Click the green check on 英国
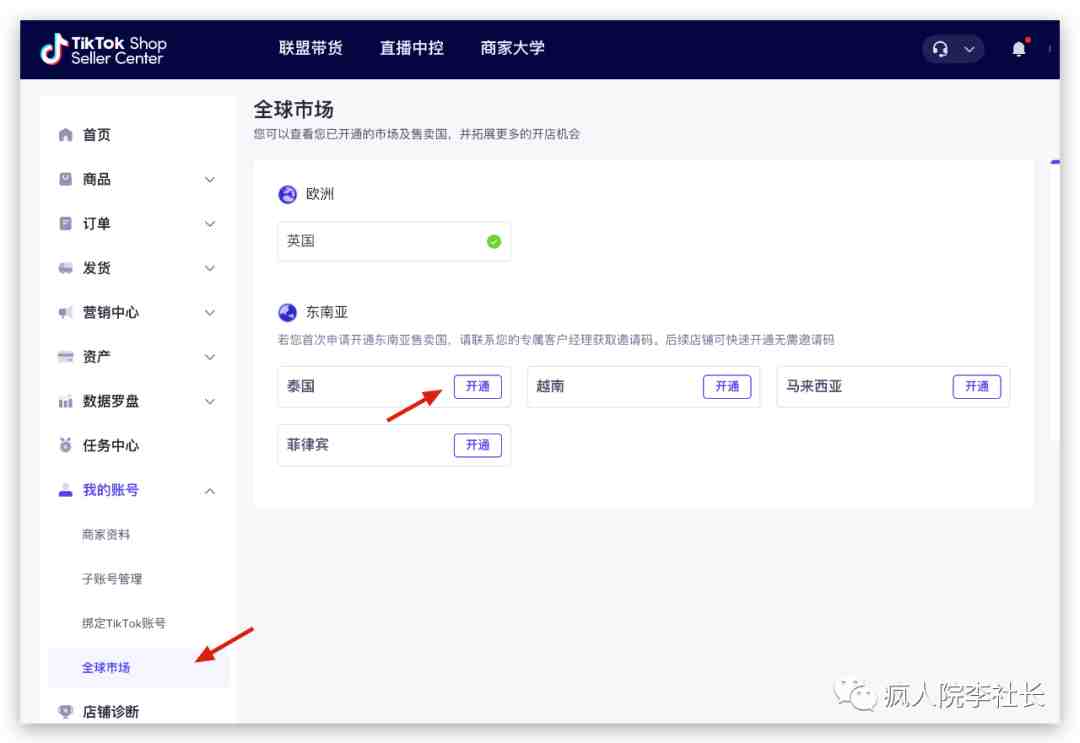The width and height of the screenshot is (1080, 743). [494, 242]
